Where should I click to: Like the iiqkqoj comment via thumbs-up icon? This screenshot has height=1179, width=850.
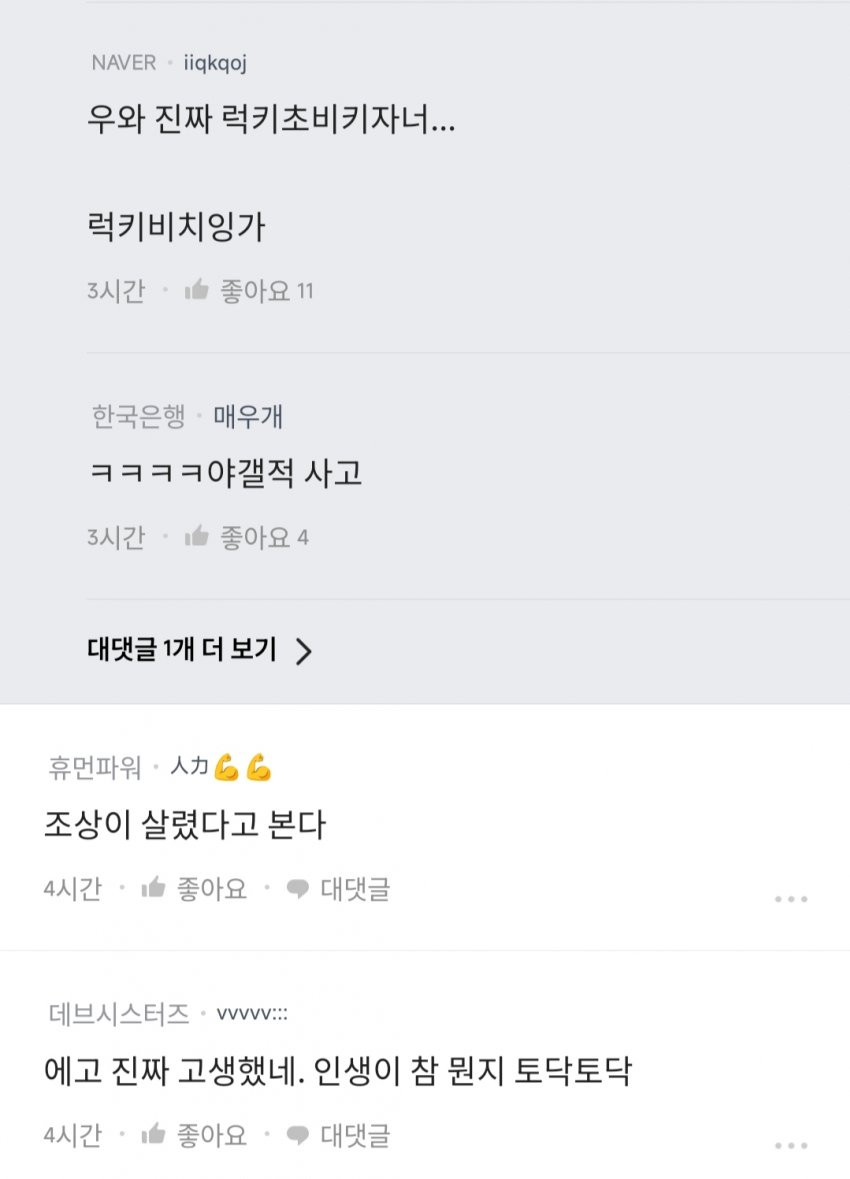click(x=197, y=291)
